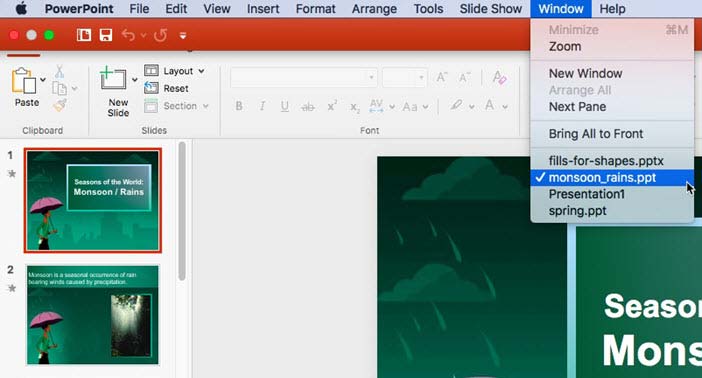Open Customize Quick Access Toolbar dropdown
702x378 pixels.
point(183,35)
